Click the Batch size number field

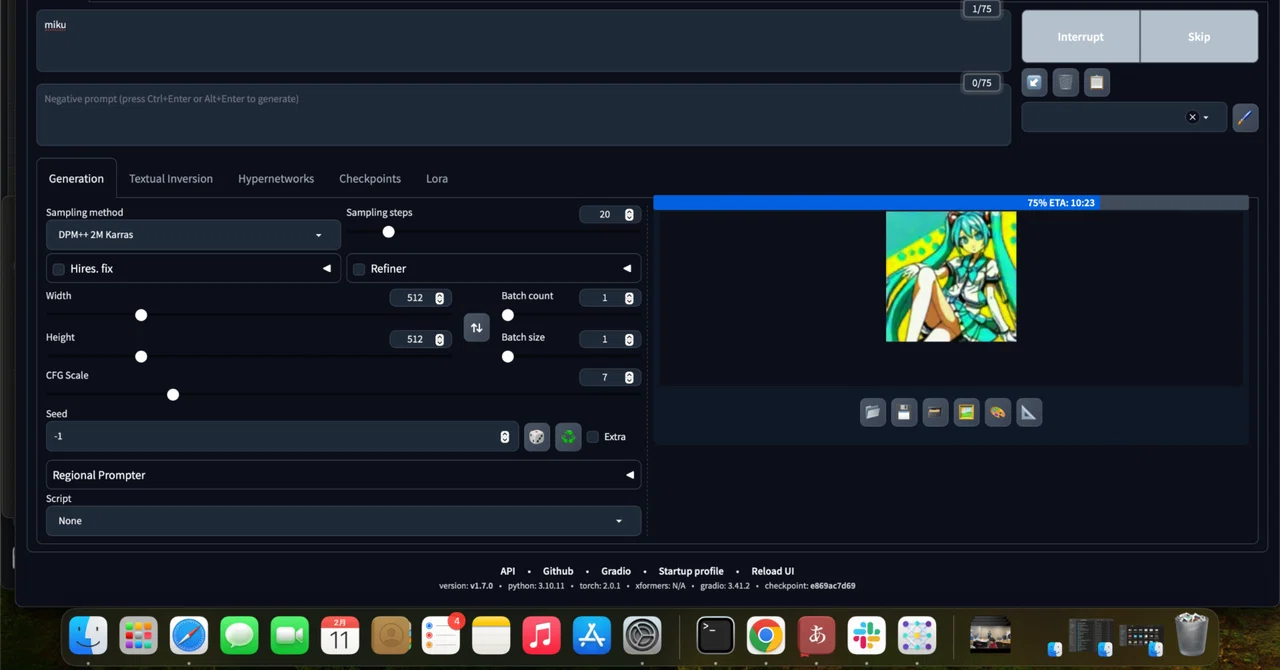pyautogui.click(x=610, y=339)
